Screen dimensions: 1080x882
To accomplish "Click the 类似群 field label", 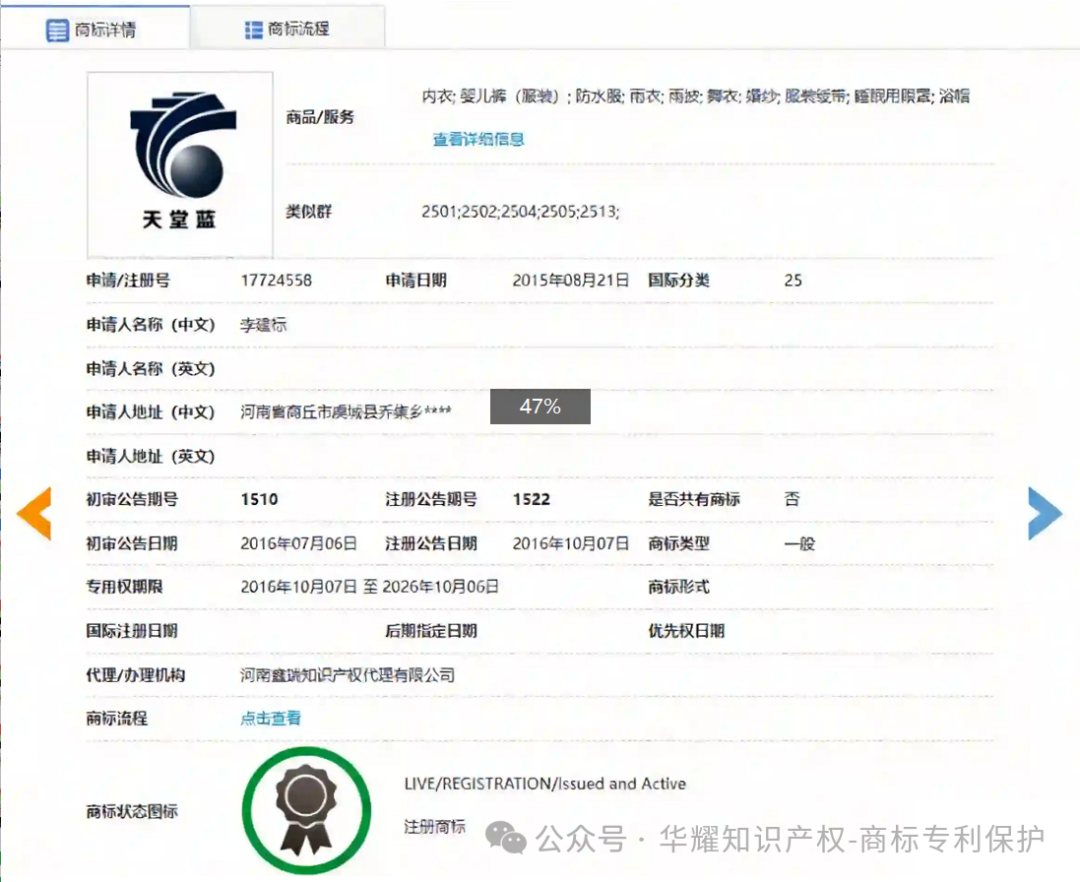I will pos(309,211).
